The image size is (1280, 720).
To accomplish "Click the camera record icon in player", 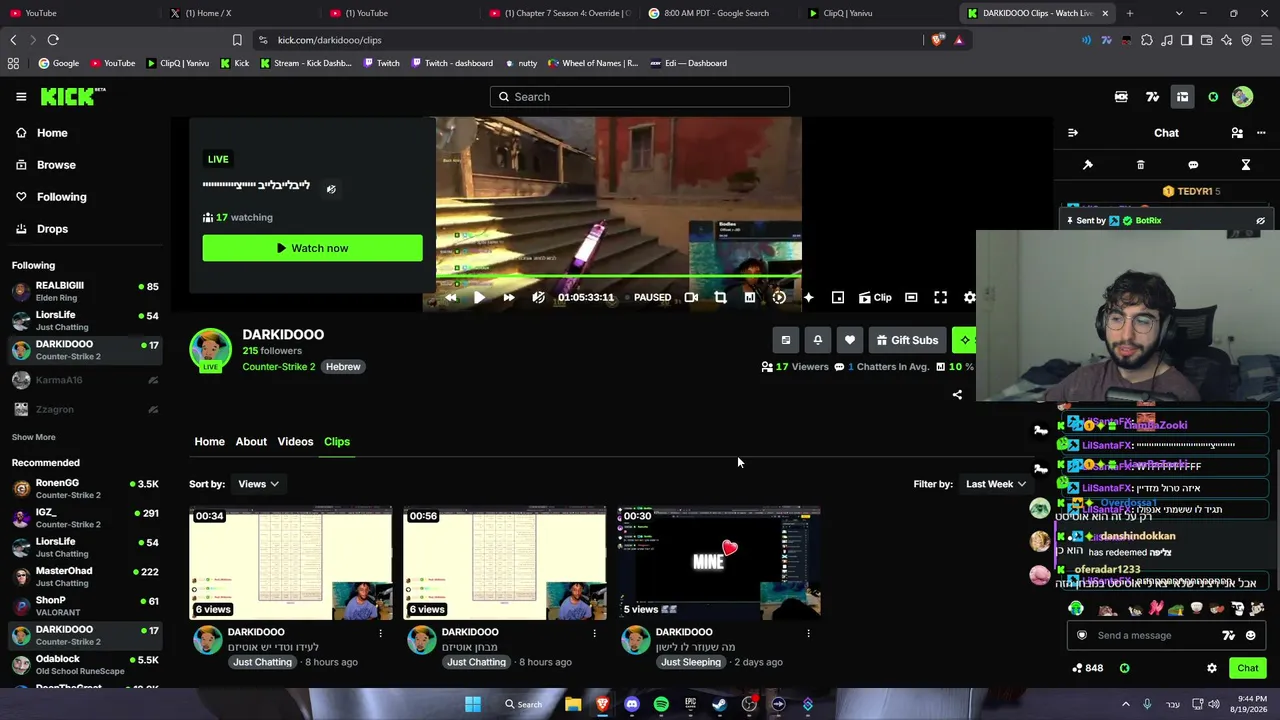I will 691,297.
